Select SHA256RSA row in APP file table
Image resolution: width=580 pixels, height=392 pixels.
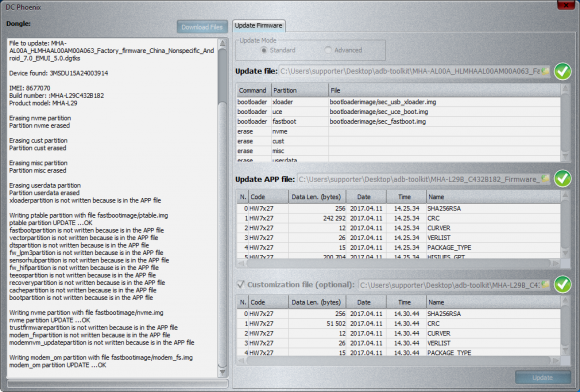tap(398, 209)
